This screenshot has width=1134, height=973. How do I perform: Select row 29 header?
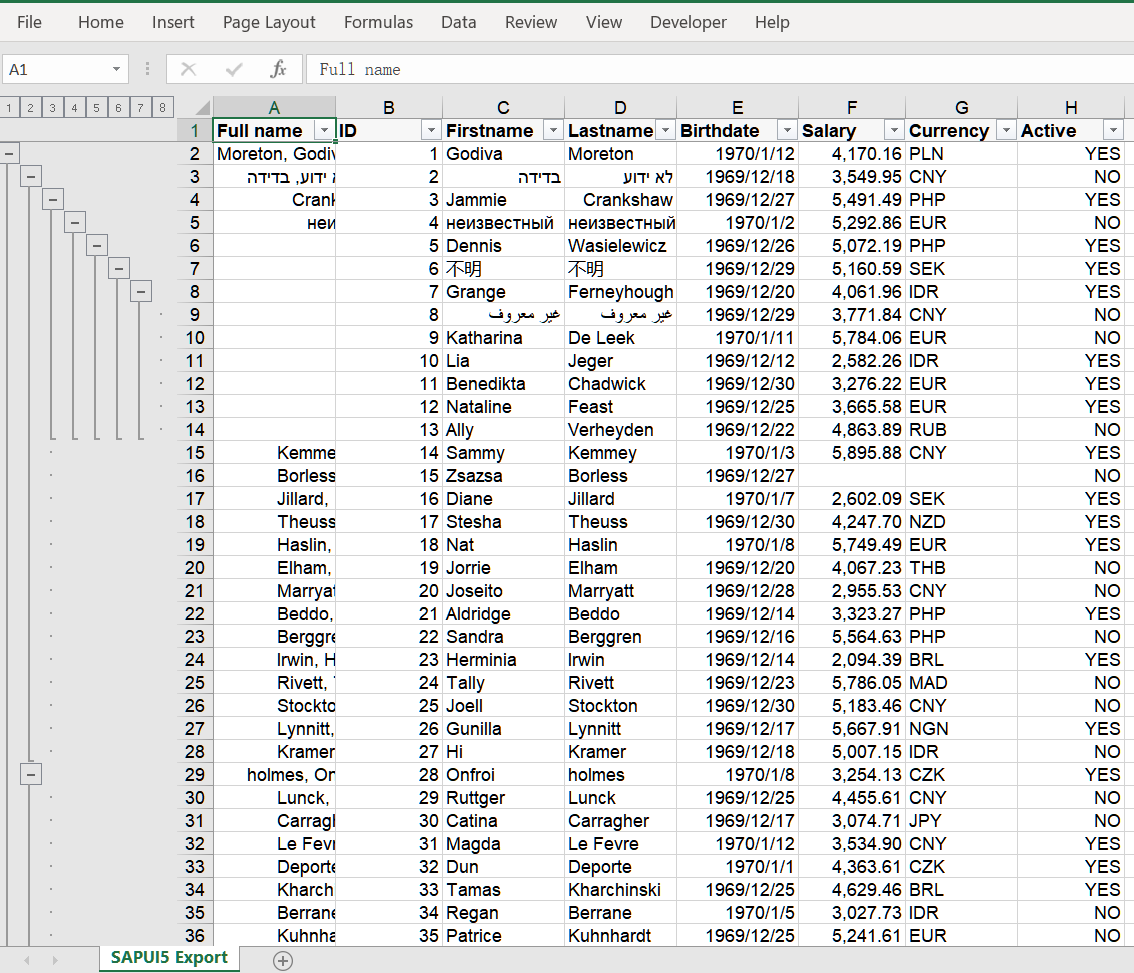(195, 775)
